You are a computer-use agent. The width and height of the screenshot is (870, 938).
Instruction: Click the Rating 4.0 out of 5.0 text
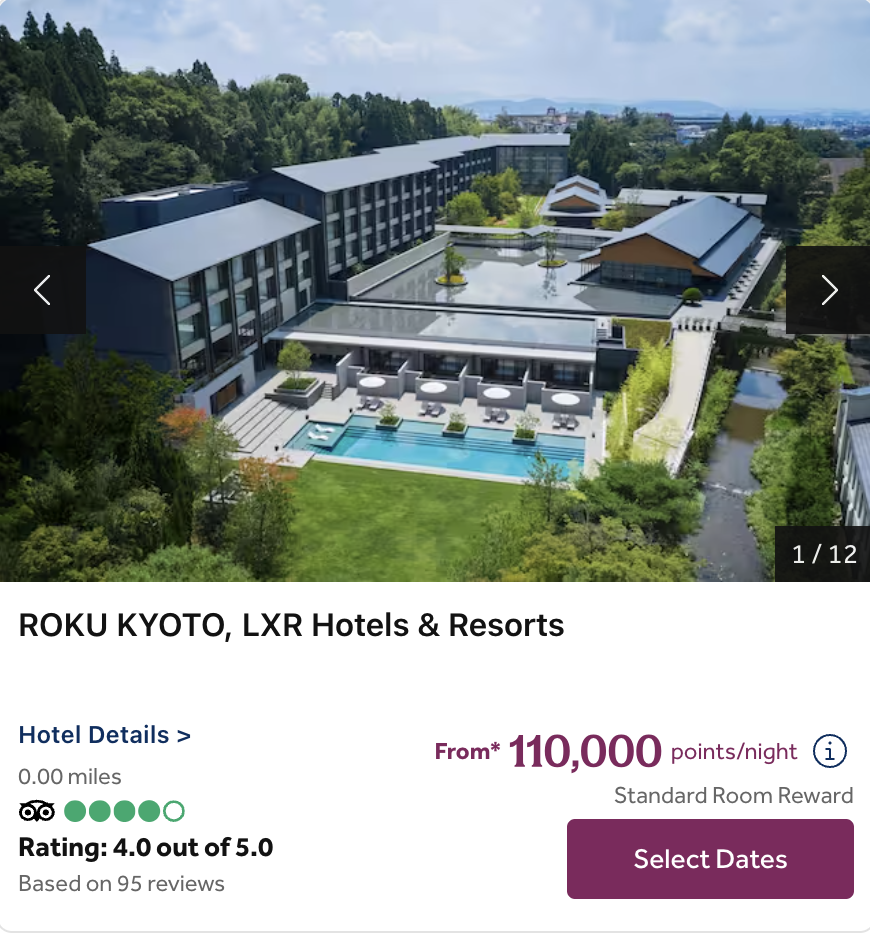pos(146,848)
